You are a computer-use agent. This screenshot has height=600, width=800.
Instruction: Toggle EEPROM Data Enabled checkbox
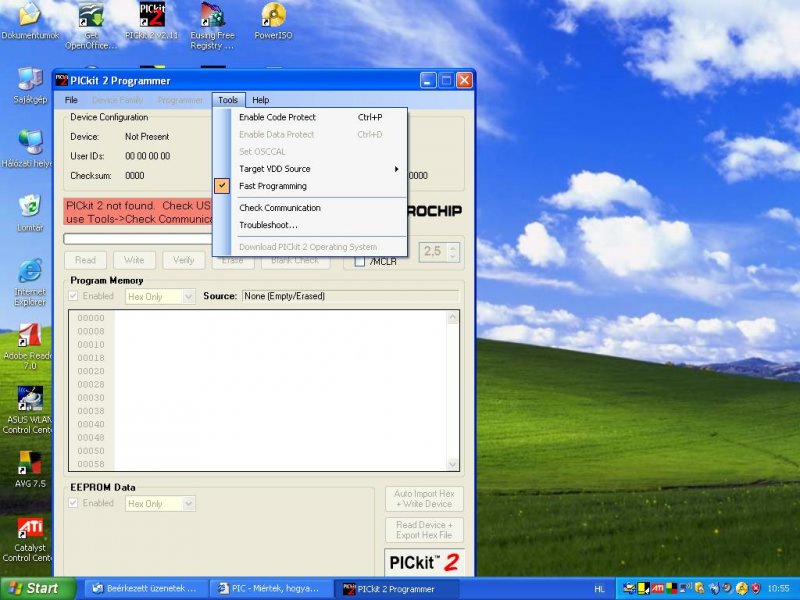click(73, 503)
